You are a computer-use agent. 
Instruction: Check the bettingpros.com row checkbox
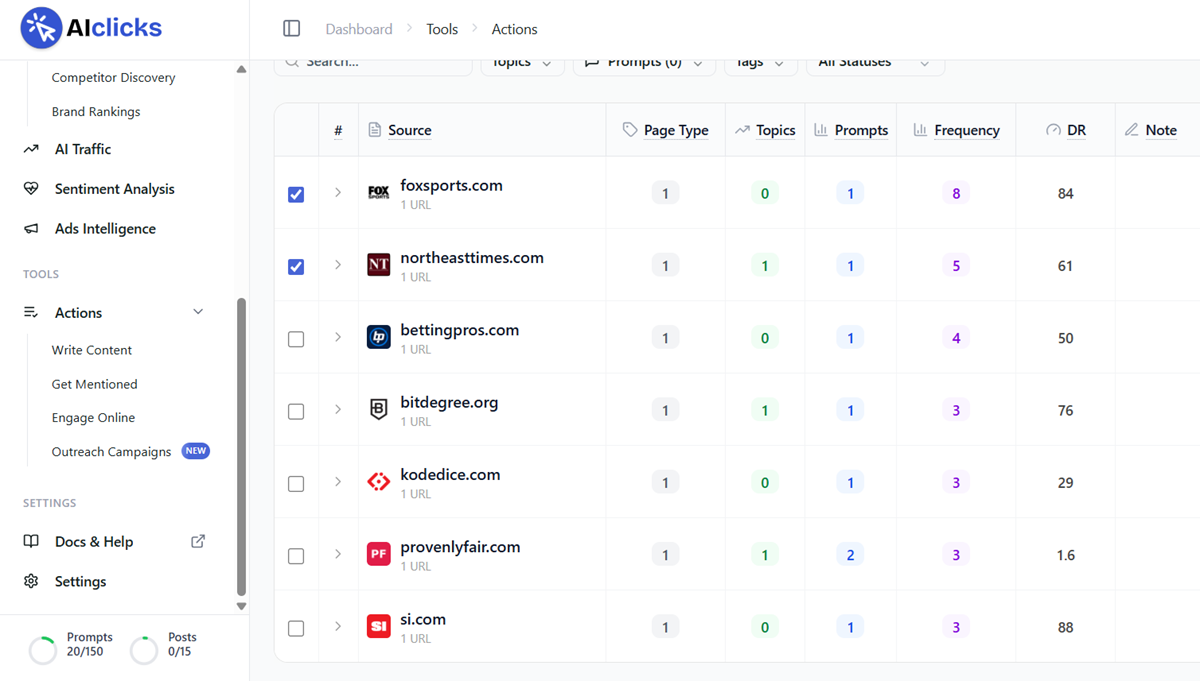point(296,339)
